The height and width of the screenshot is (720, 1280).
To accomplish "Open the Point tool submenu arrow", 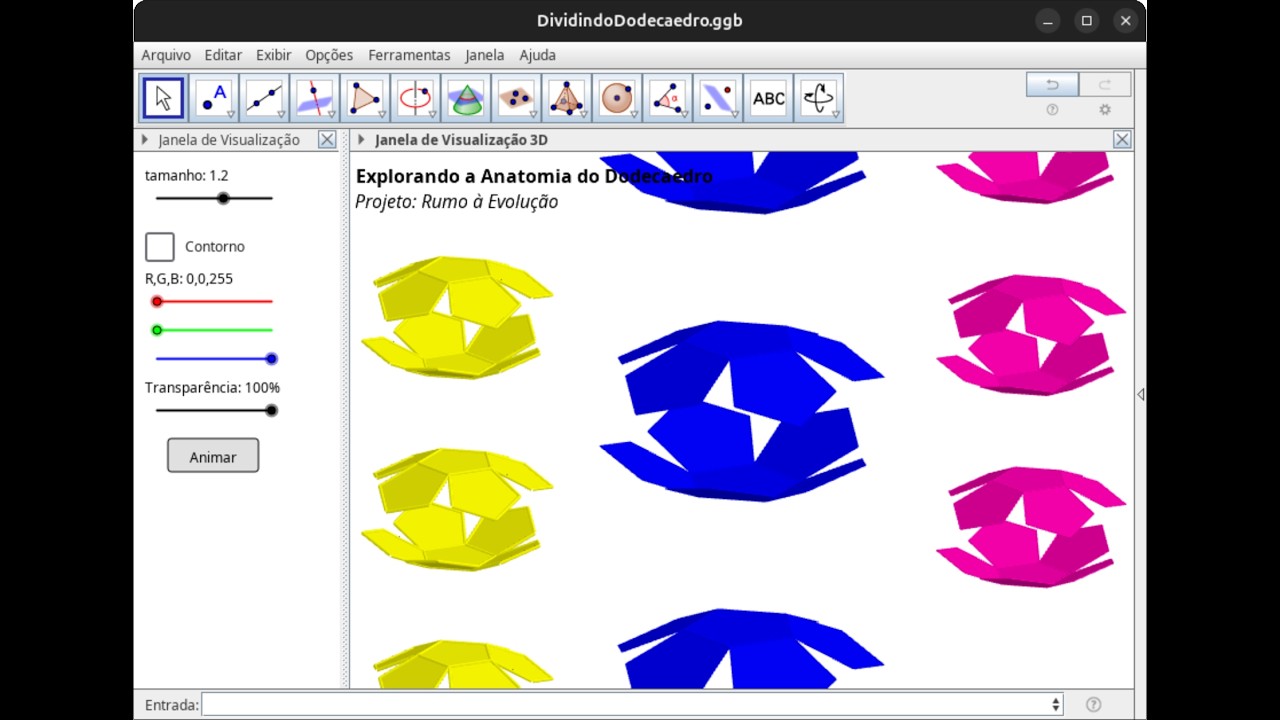I will coord(231,115).
